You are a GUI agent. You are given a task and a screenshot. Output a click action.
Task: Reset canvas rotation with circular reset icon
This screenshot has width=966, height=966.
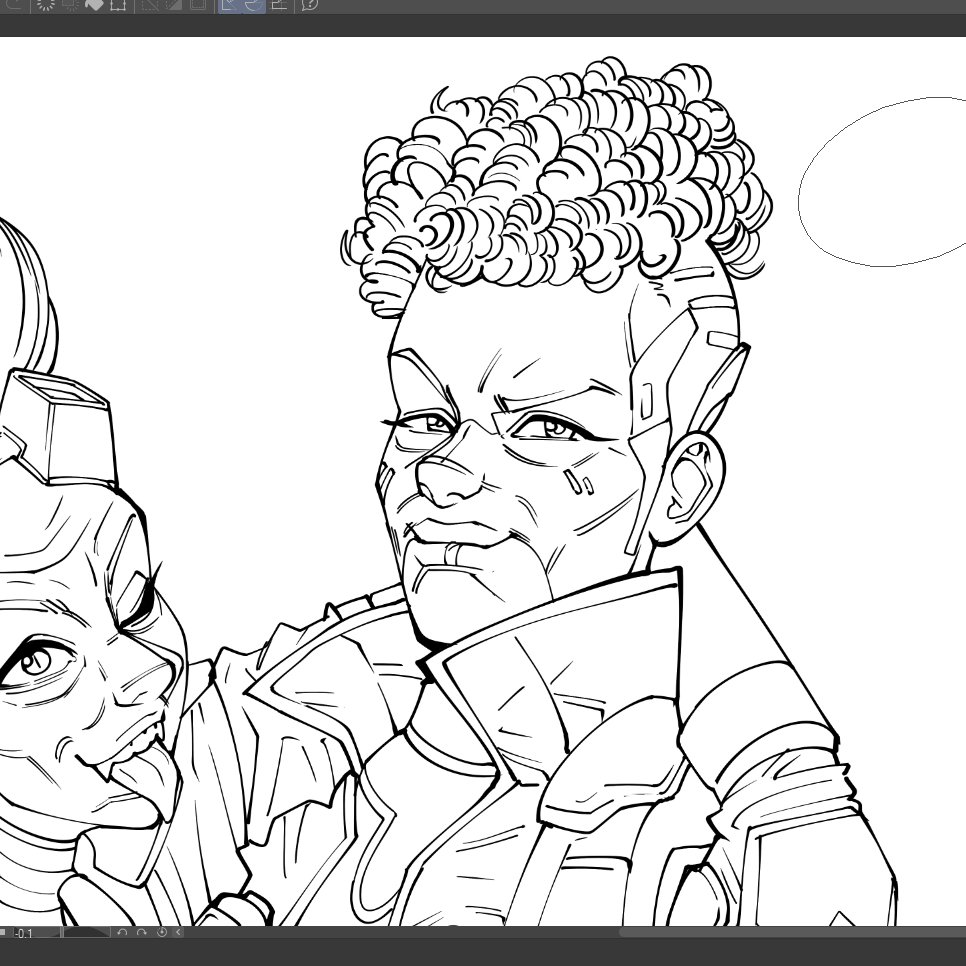coord(162,932)
